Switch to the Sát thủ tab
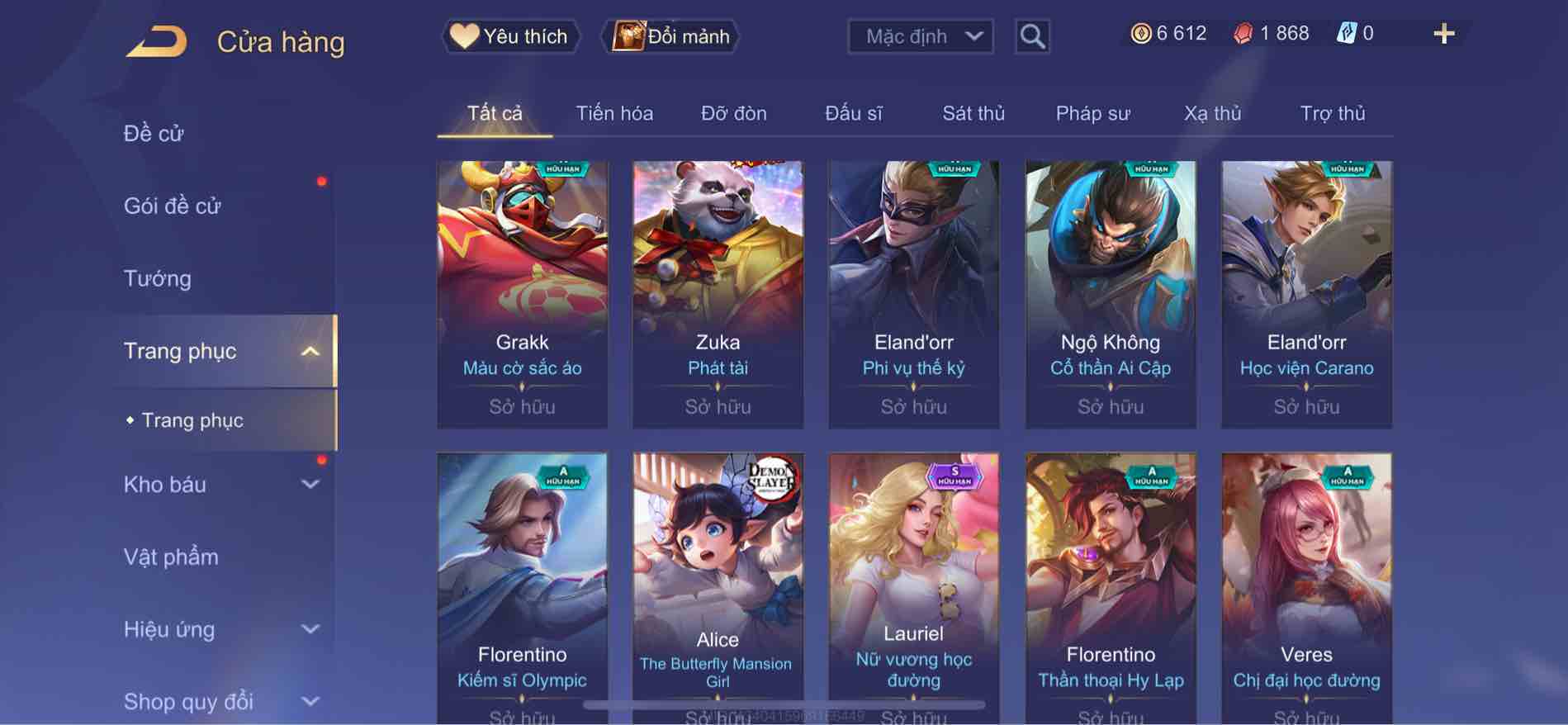 coord(973,113)
